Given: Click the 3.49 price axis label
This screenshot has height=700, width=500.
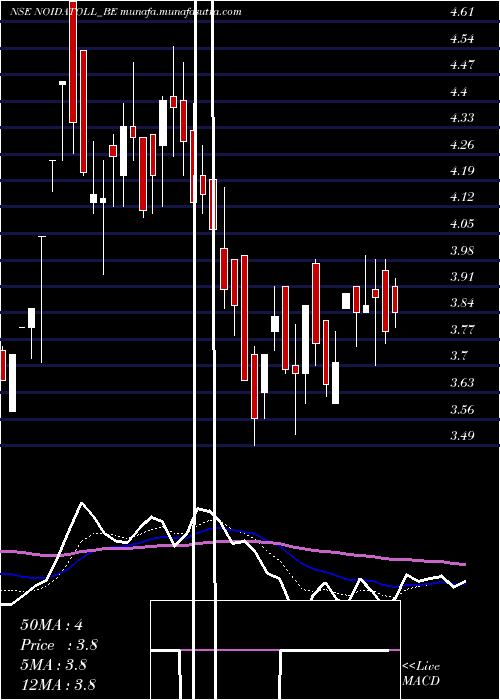Looking at the screenshot, I should 462,435.
